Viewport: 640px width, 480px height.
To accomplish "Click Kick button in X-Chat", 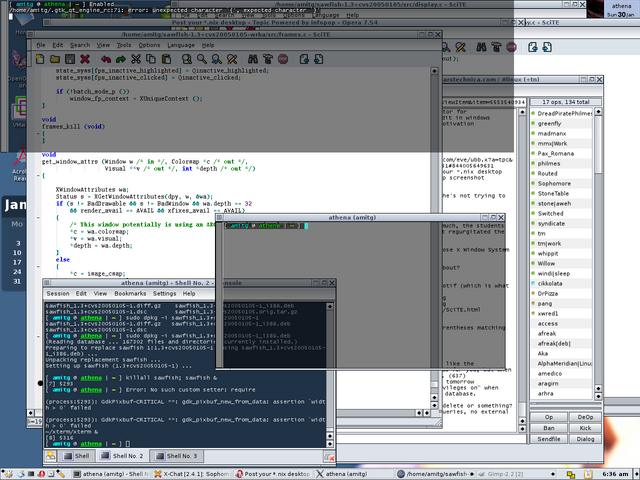I will pos(585,428).
